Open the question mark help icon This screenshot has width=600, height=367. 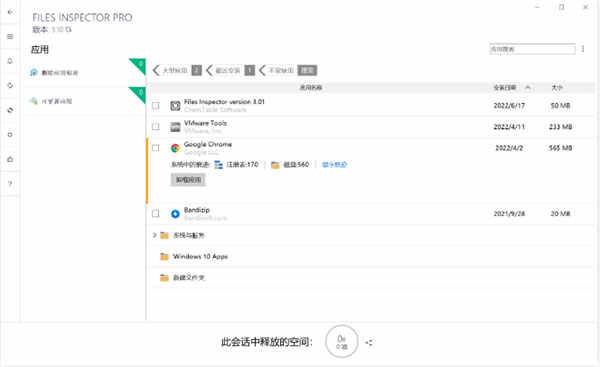coord(10,184)
